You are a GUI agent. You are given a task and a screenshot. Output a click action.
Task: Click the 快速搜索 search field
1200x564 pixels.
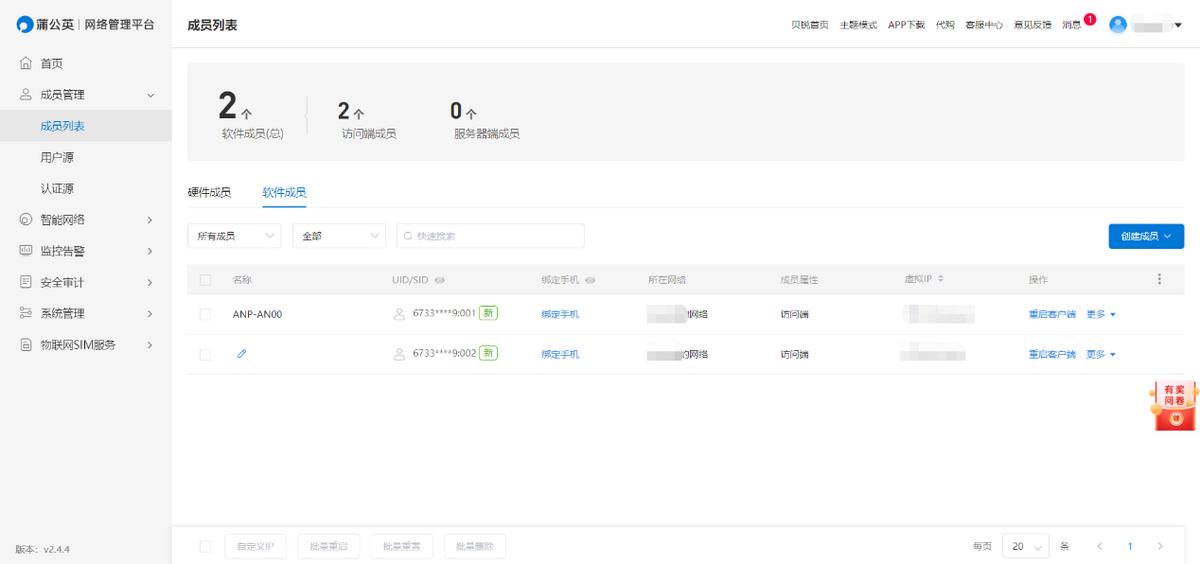click(490, 236)
